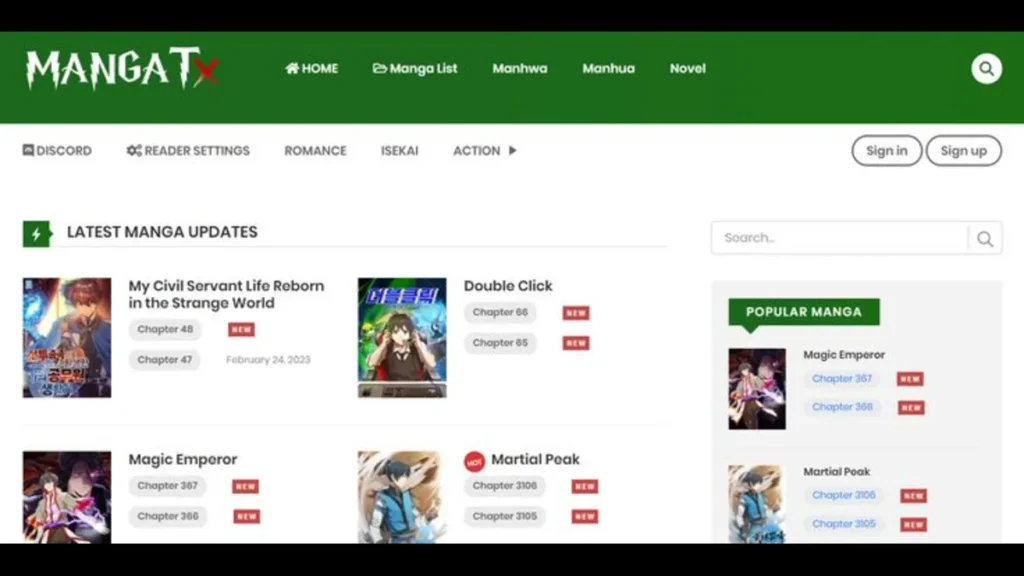The image size is (1024, 576).
Task: Click the POPULAR MANGA heading tab
Action: point(804,312)
